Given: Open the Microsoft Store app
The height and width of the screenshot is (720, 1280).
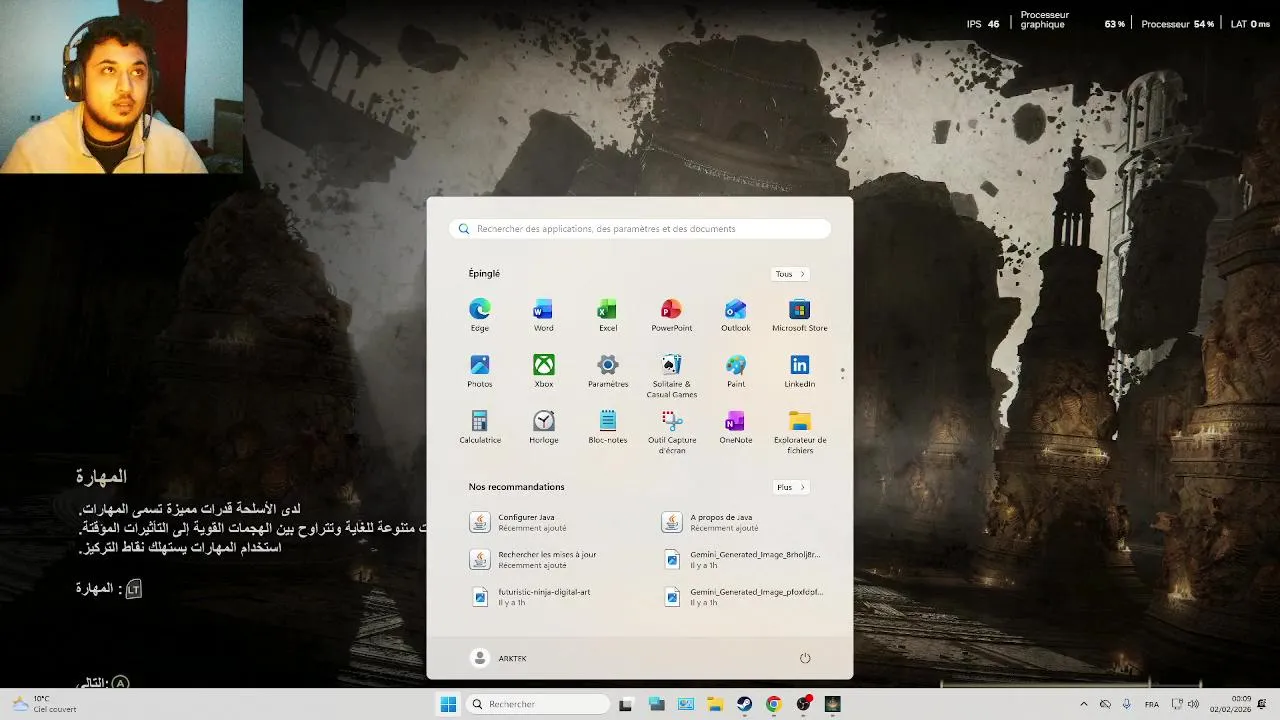Looking at the screenshot, I should pyautogui.click(x=799, y=315).
